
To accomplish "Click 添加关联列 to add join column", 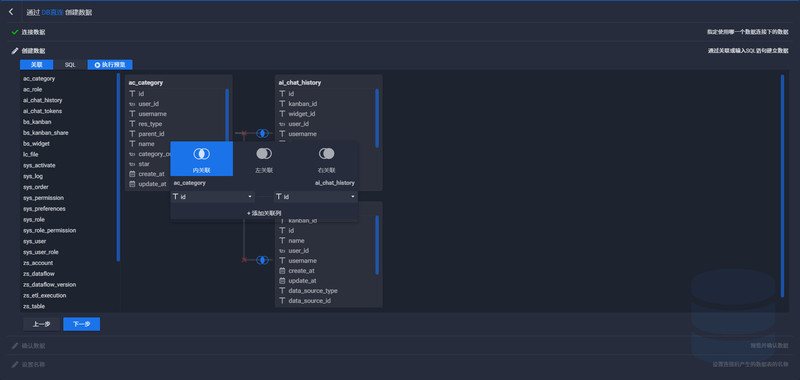I will (264, 213).
